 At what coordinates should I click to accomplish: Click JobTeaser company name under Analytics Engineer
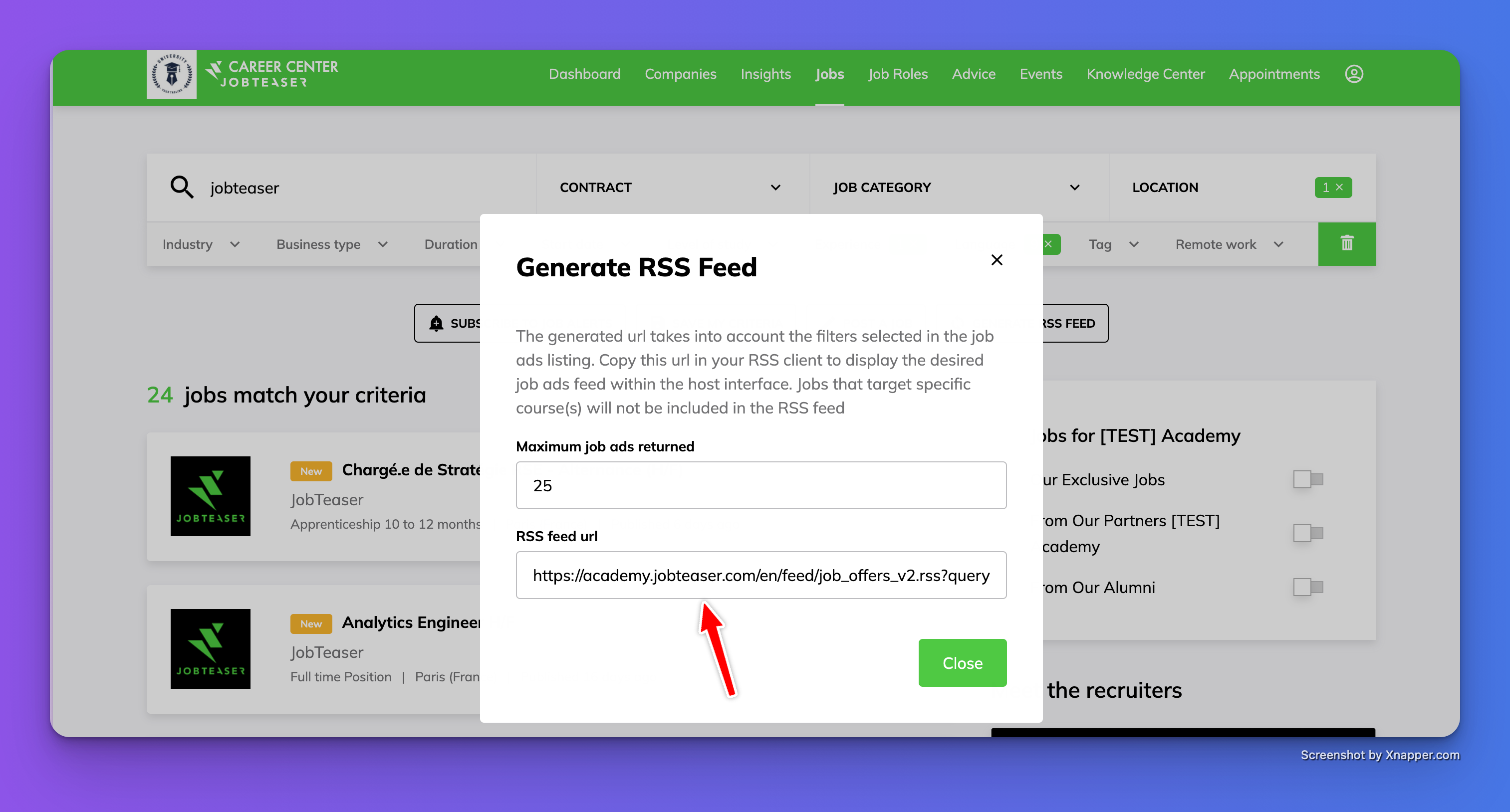point(326,652)
